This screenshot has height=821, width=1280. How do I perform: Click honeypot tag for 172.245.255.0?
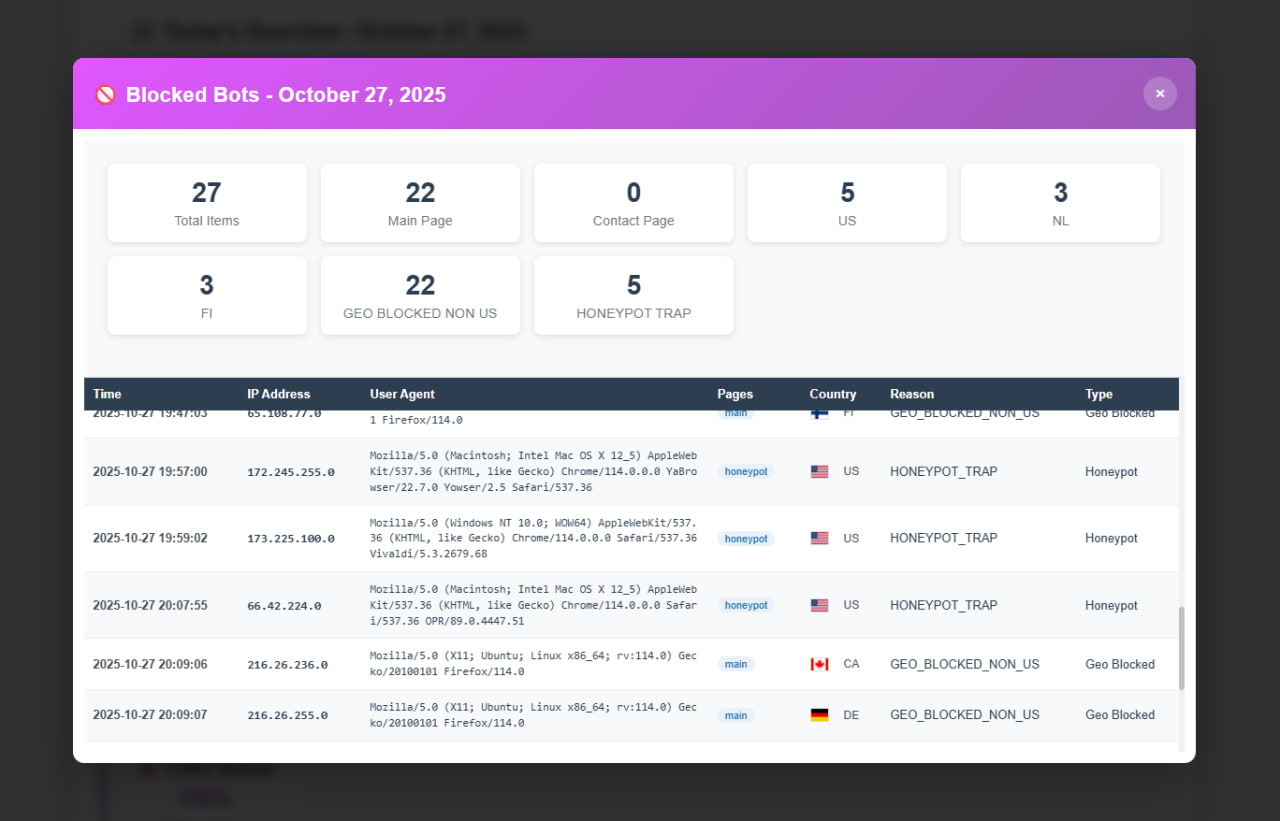coord(746,472)
